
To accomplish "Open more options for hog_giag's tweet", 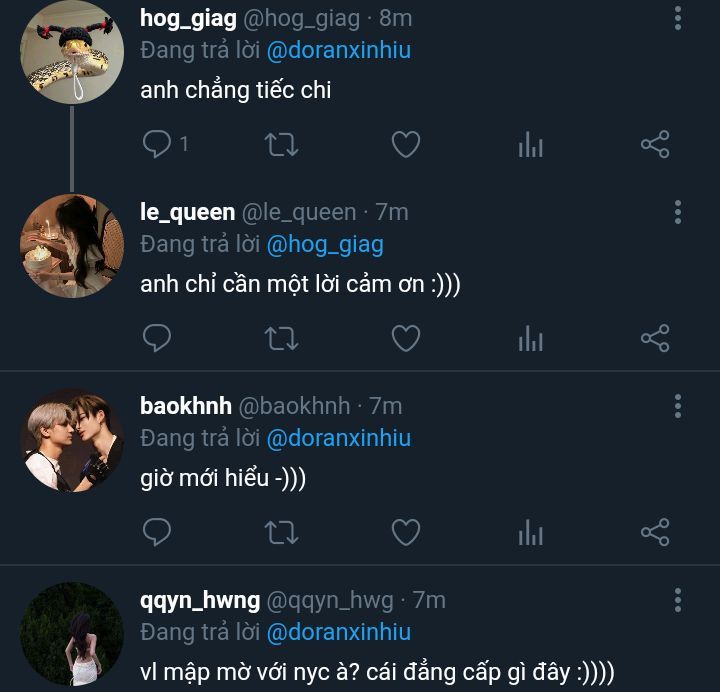I will click(x=678, y=19).
